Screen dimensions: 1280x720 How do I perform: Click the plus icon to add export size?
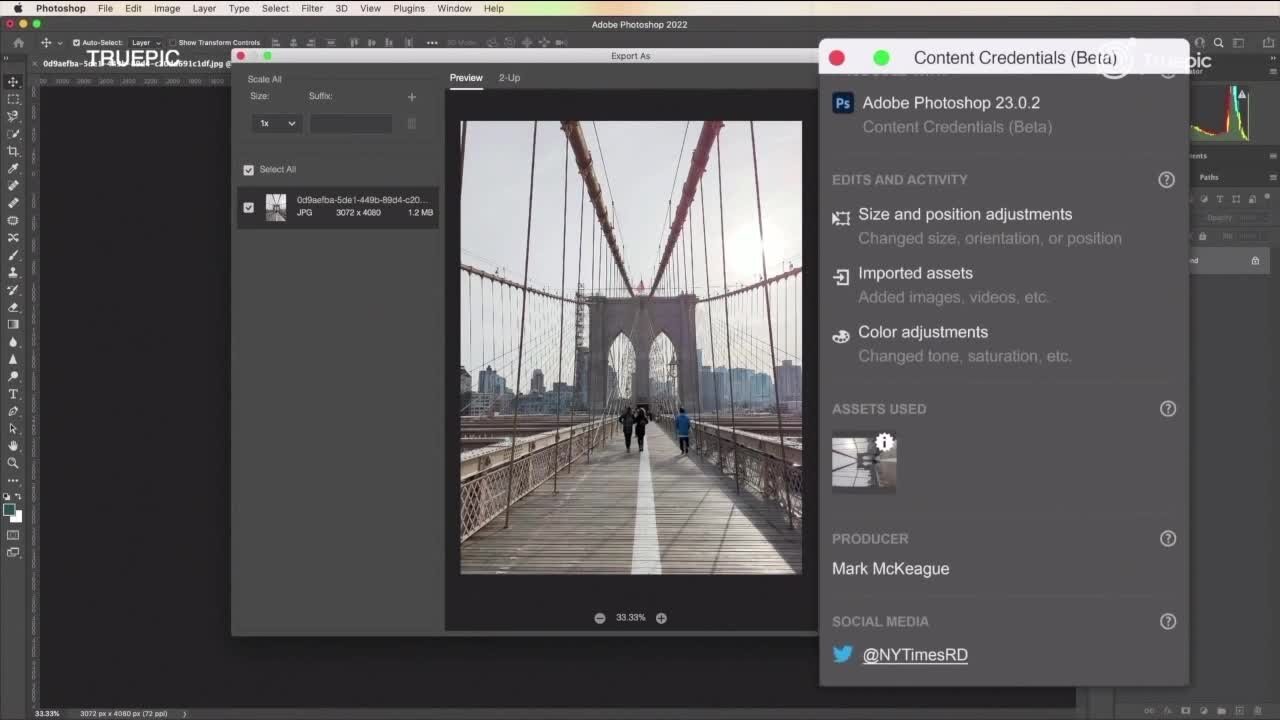pos(411,97)
